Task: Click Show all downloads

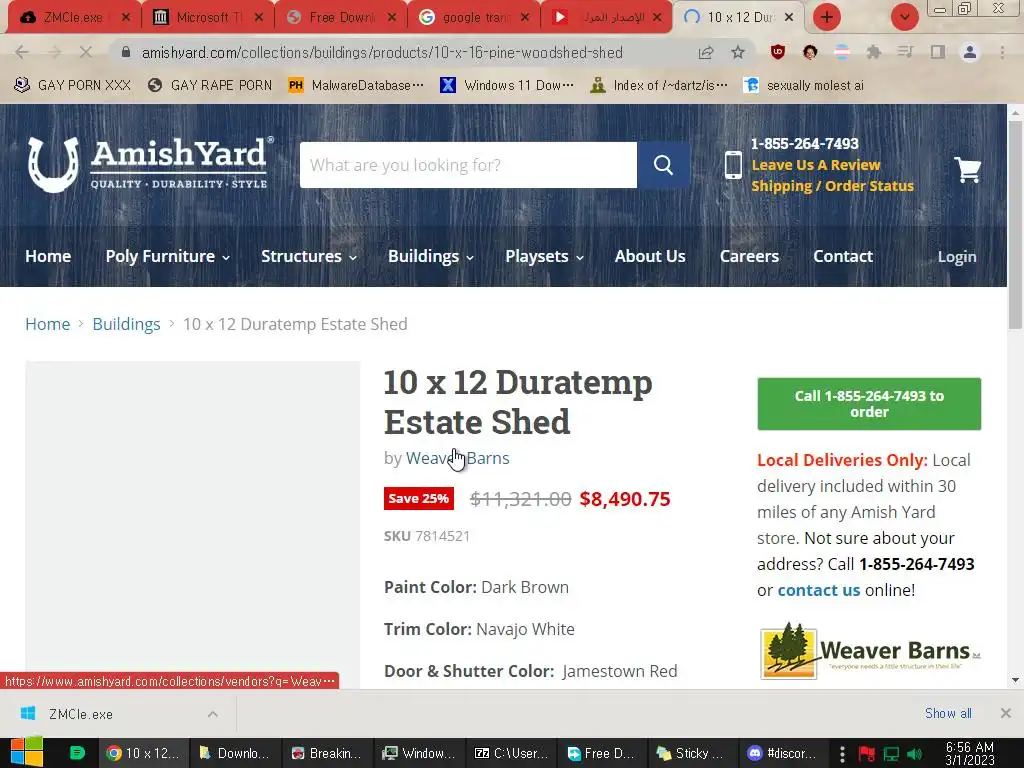Action: click(948, 713)
